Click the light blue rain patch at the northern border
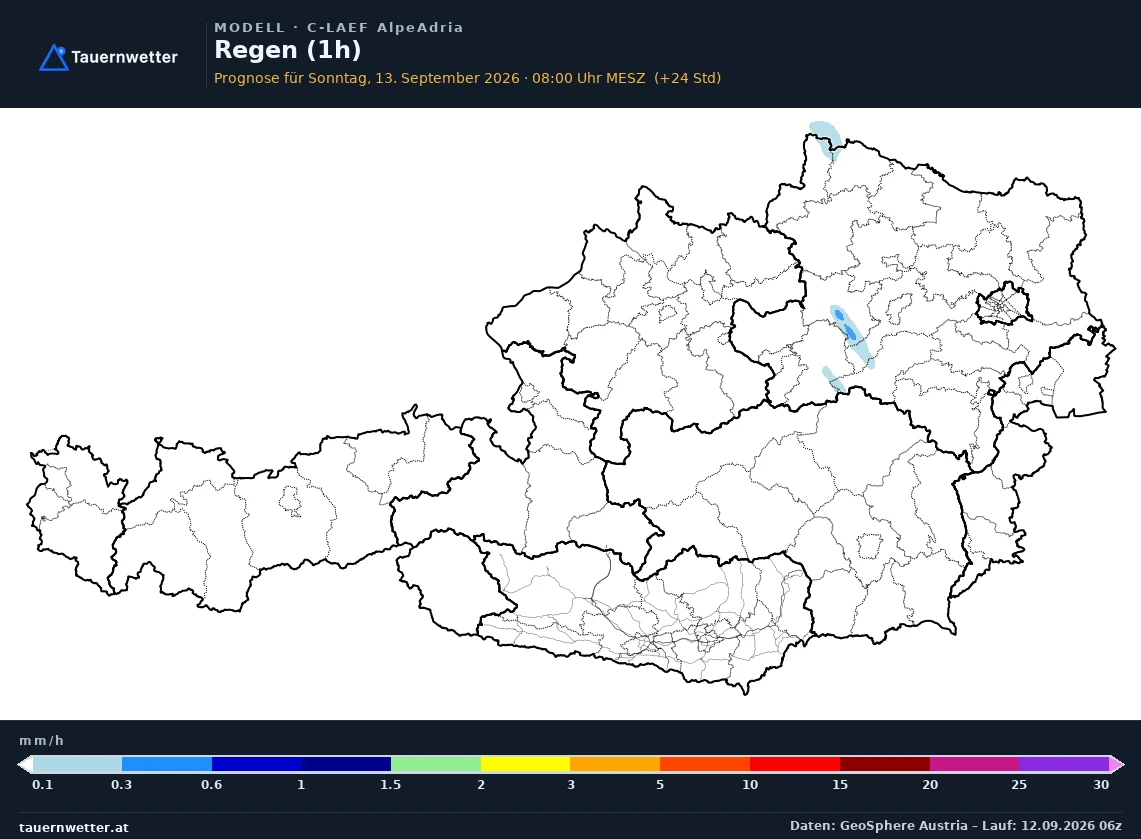The width and height of the screenshot is (1141, 839). (825, 140)
